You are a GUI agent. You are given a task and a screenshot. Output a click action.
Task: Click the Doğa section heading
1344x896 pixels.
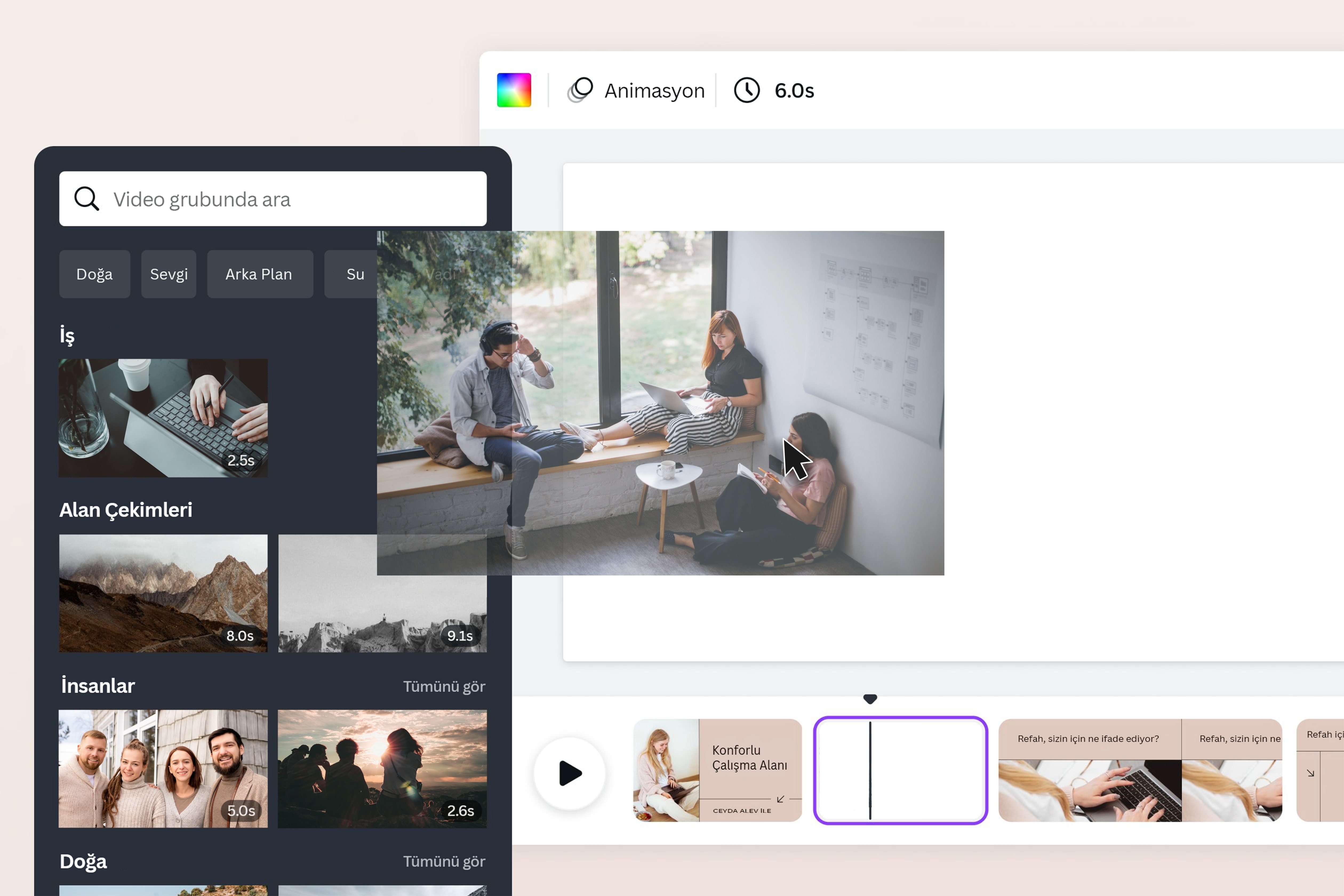[x=83, y=861]
